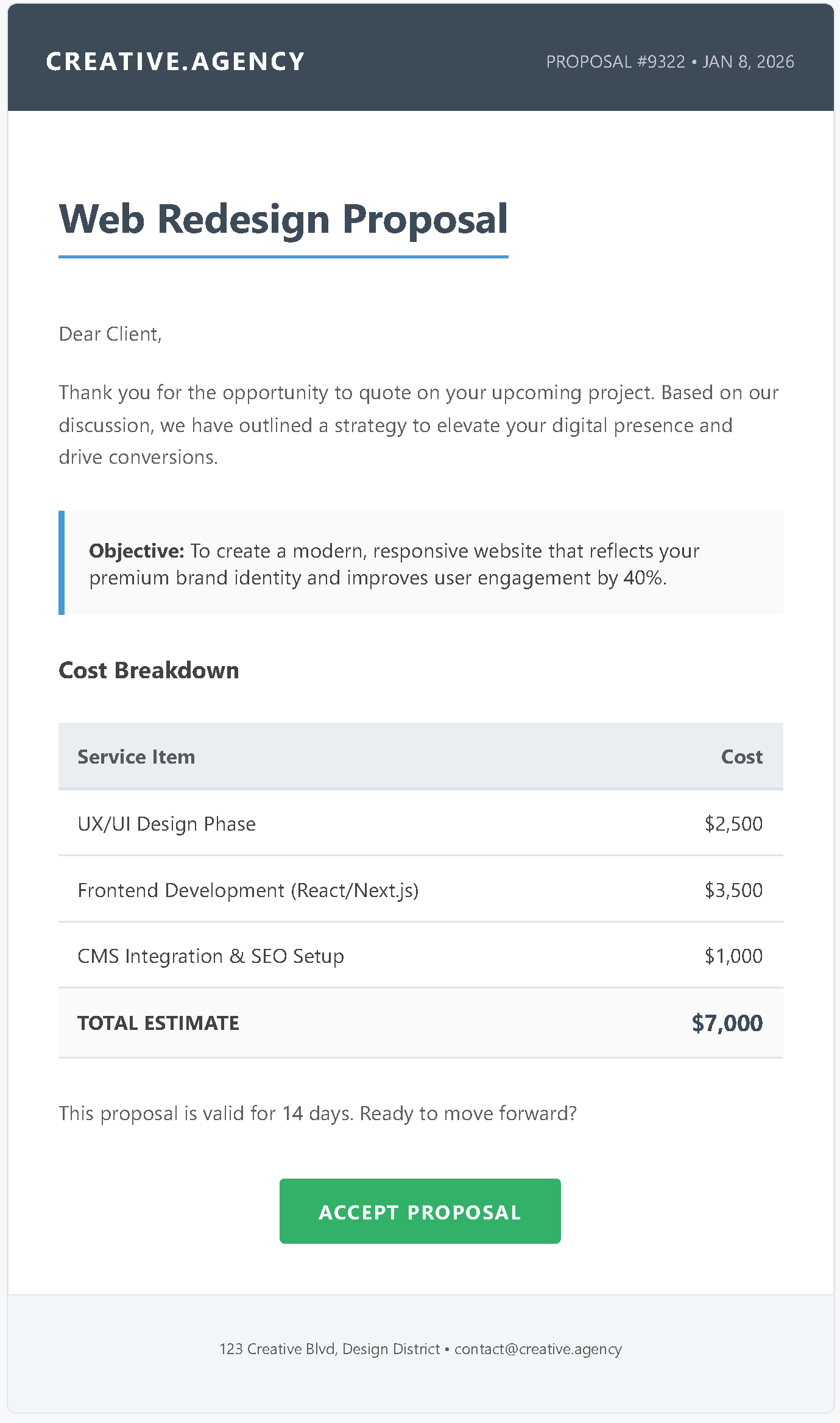Click the Accept Proposal button
This screenshot has width=840, height=1423.
[x=420, y=1212]
